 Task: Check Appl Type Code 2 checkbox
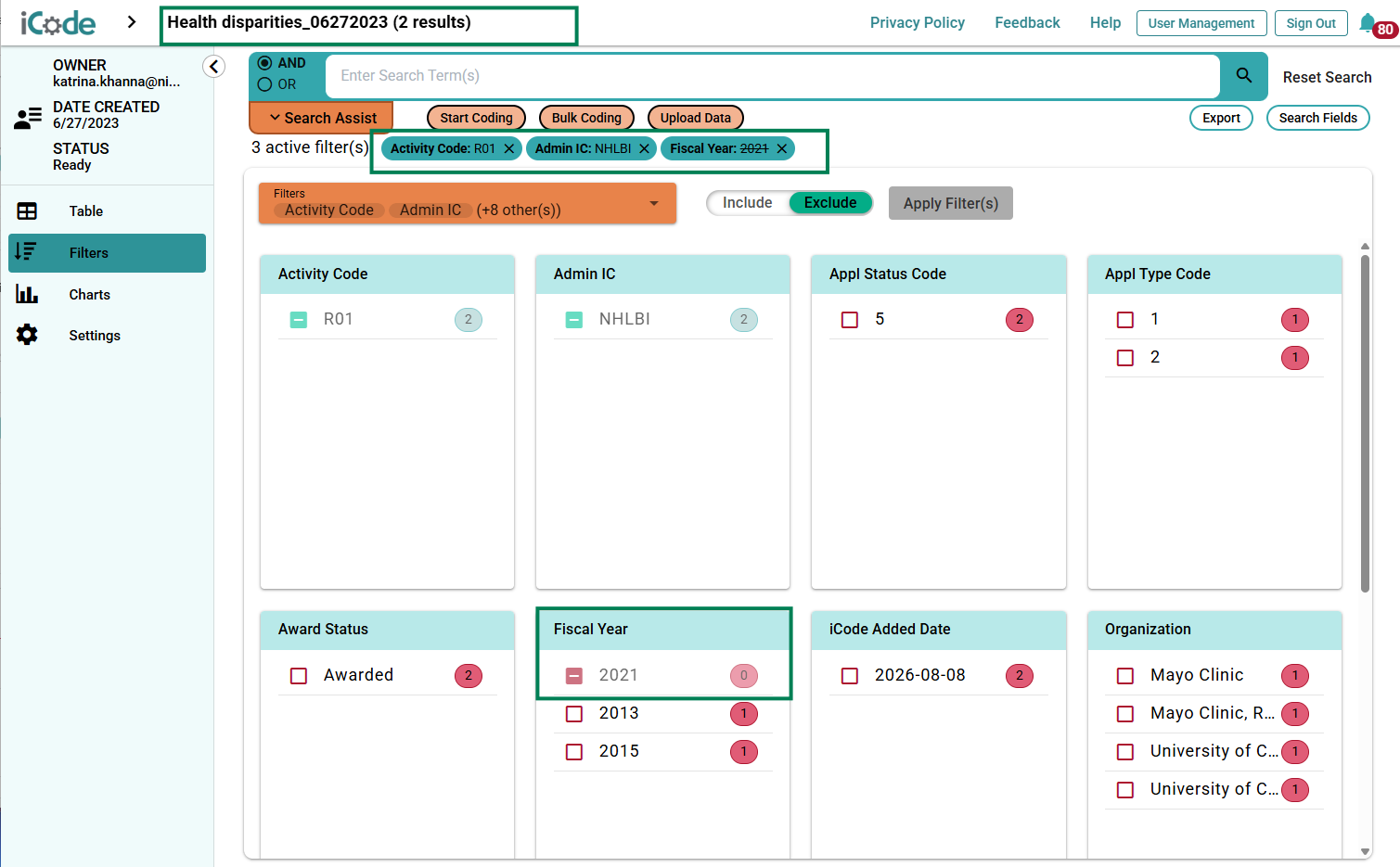(1125, 358)
